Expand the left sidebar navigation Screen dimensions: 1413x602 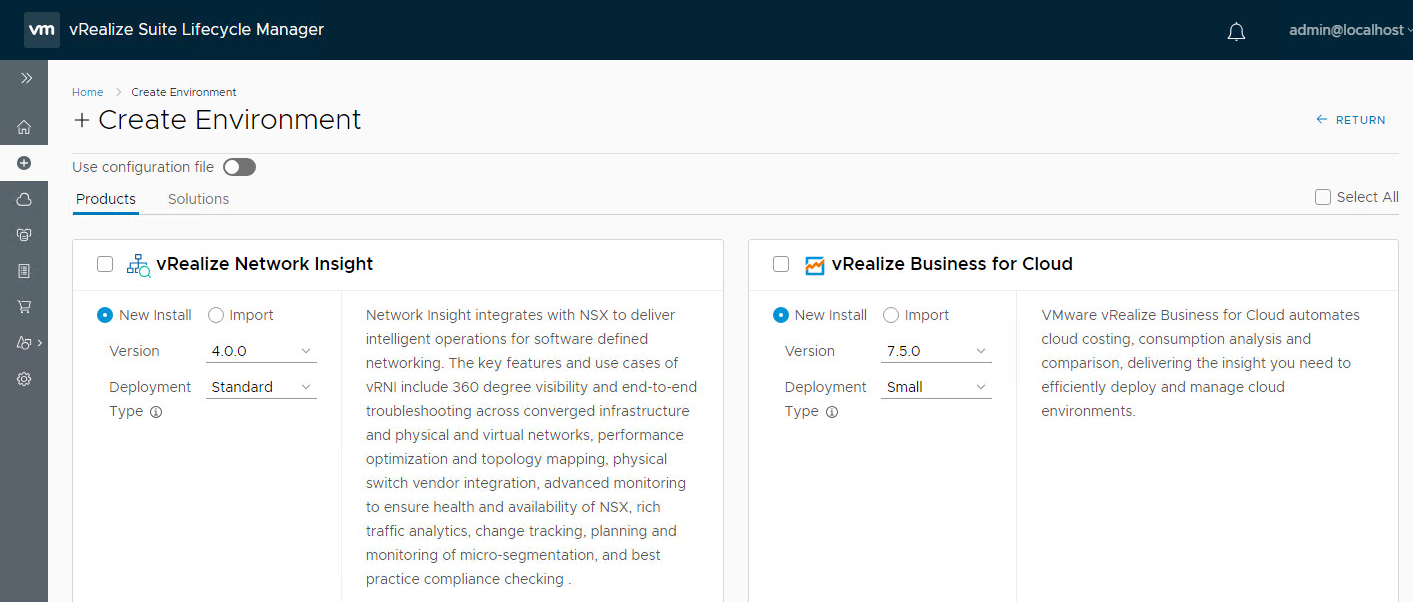click(x=26, y=78)
